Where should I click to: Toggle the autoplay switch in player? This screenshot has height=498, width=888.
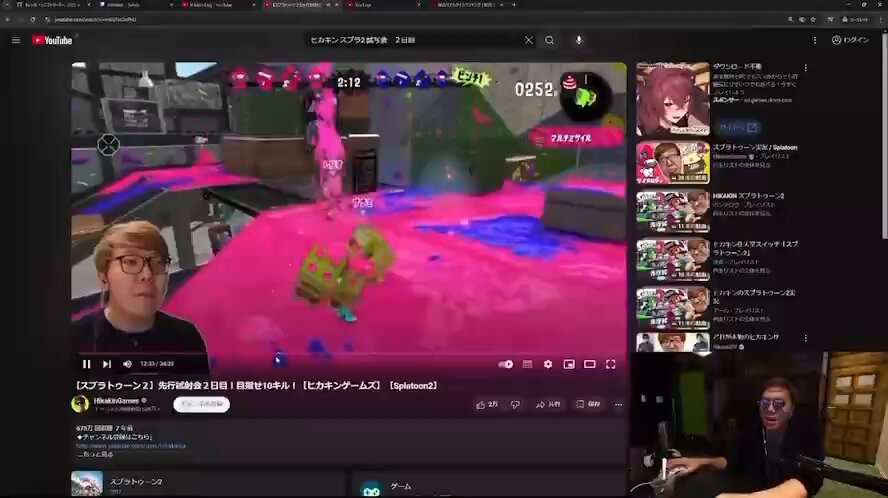(x=506, y=364)
